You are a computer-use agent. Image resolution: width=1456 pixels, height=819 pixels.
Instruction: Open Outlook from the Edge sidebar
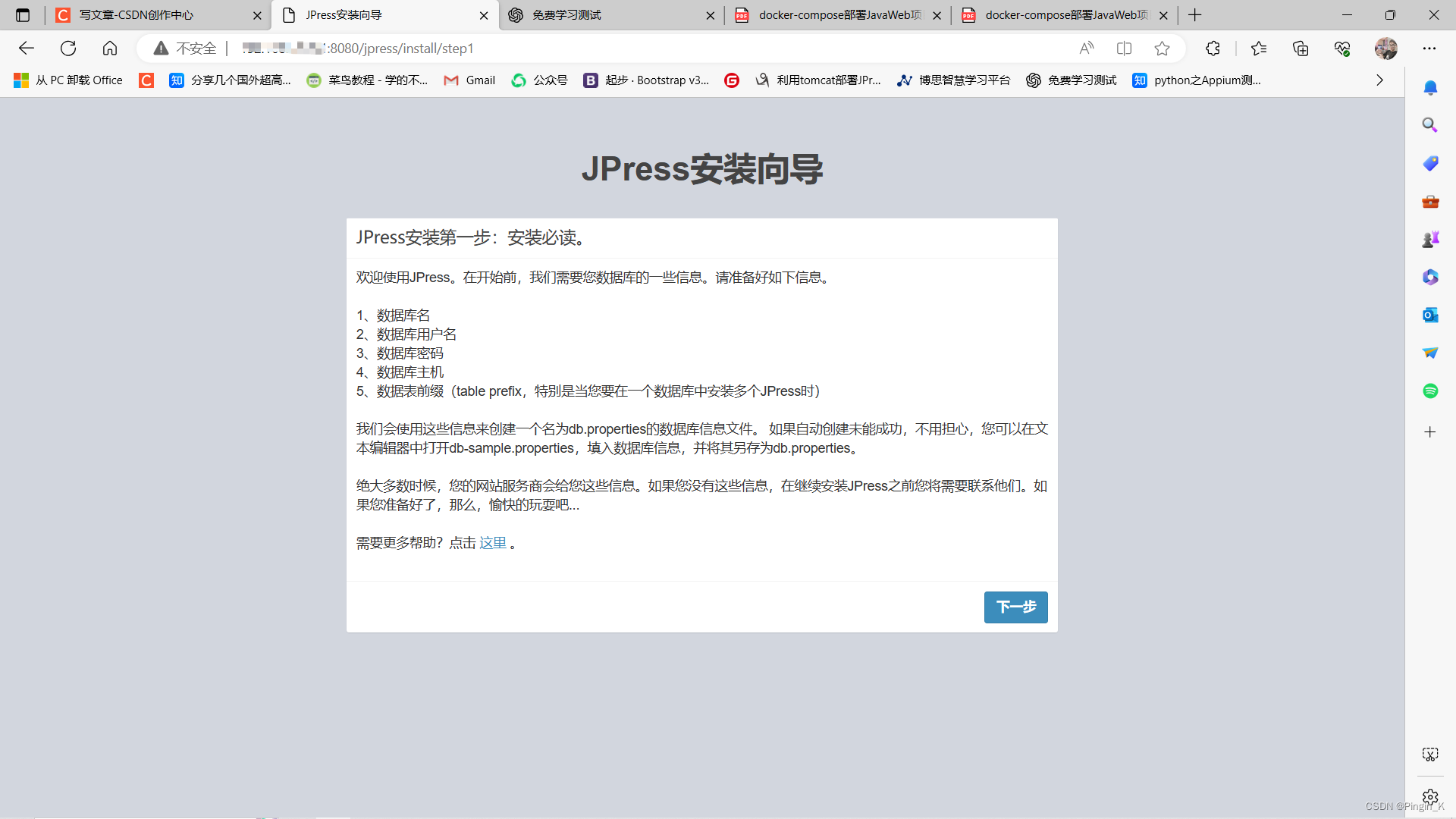point(1429,315)
